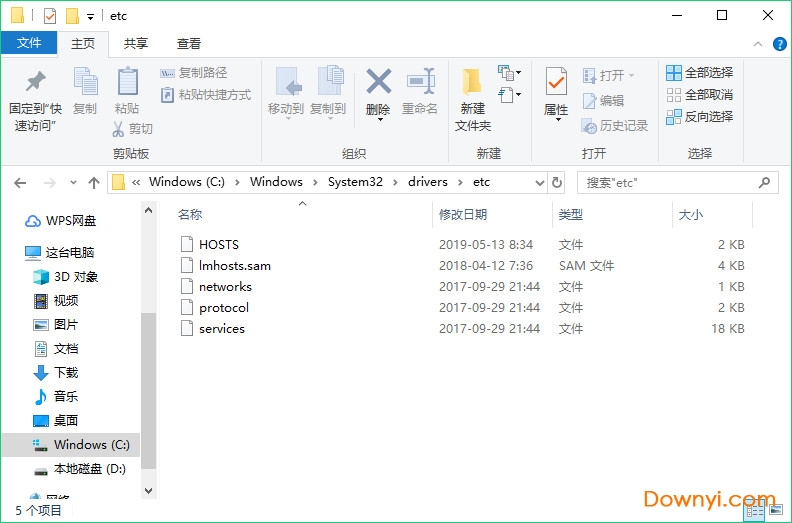Click the Copy ribbon icon

click(85, 81)
